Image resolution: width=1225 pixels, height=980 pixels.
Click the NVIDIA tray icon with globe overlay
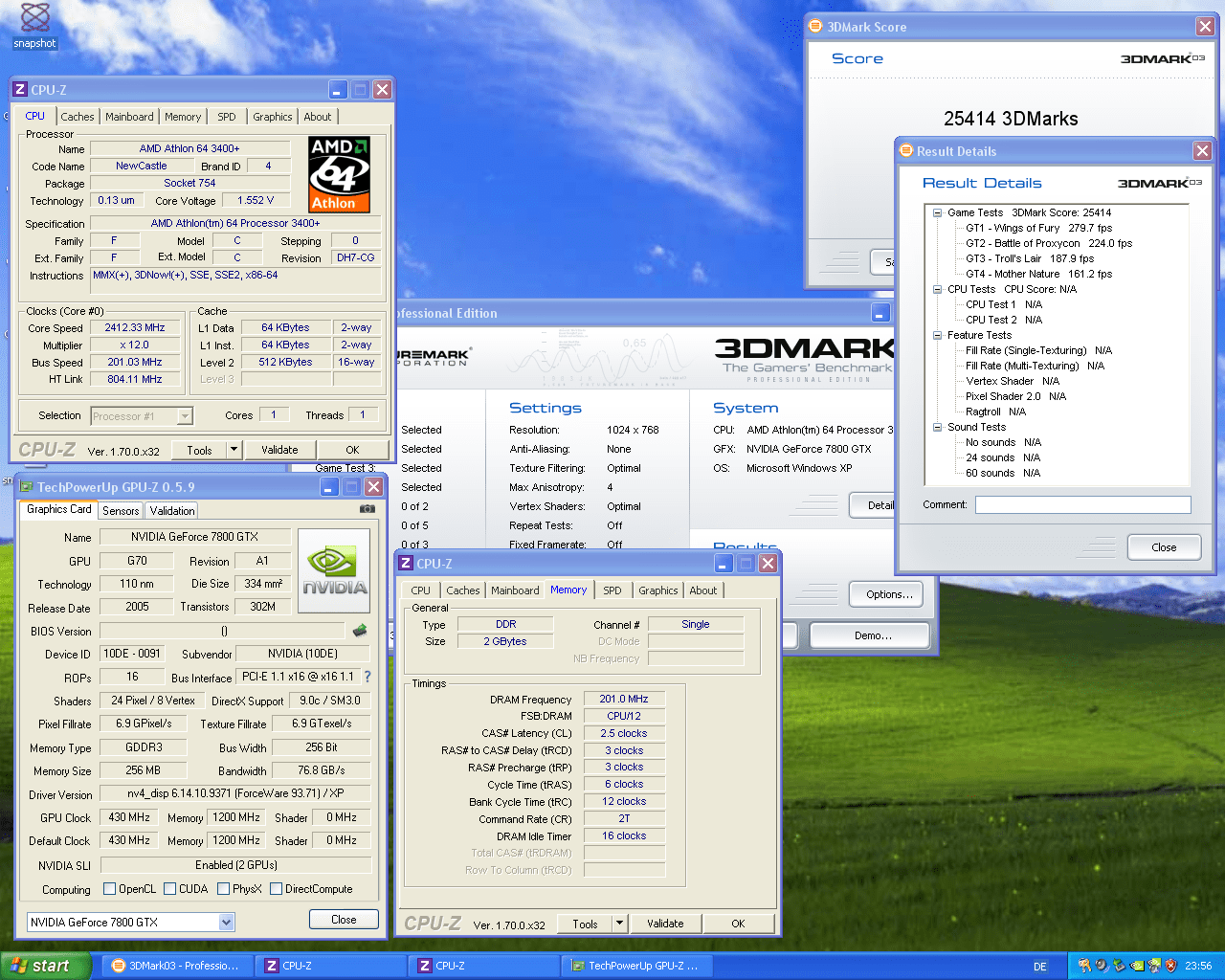pos(1153,966)
